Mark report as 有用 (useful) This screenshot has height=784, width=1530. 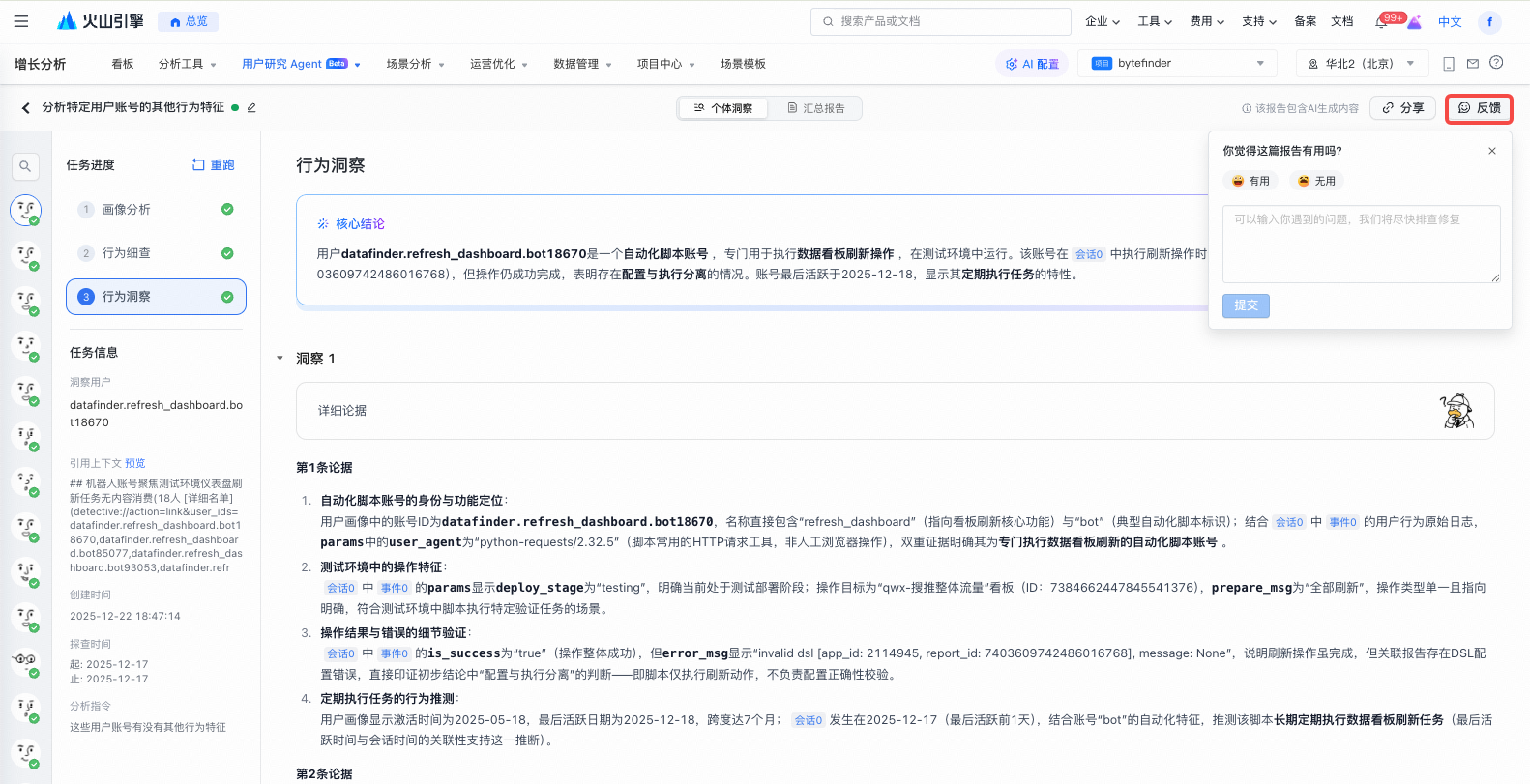[x=1250, y=181]
